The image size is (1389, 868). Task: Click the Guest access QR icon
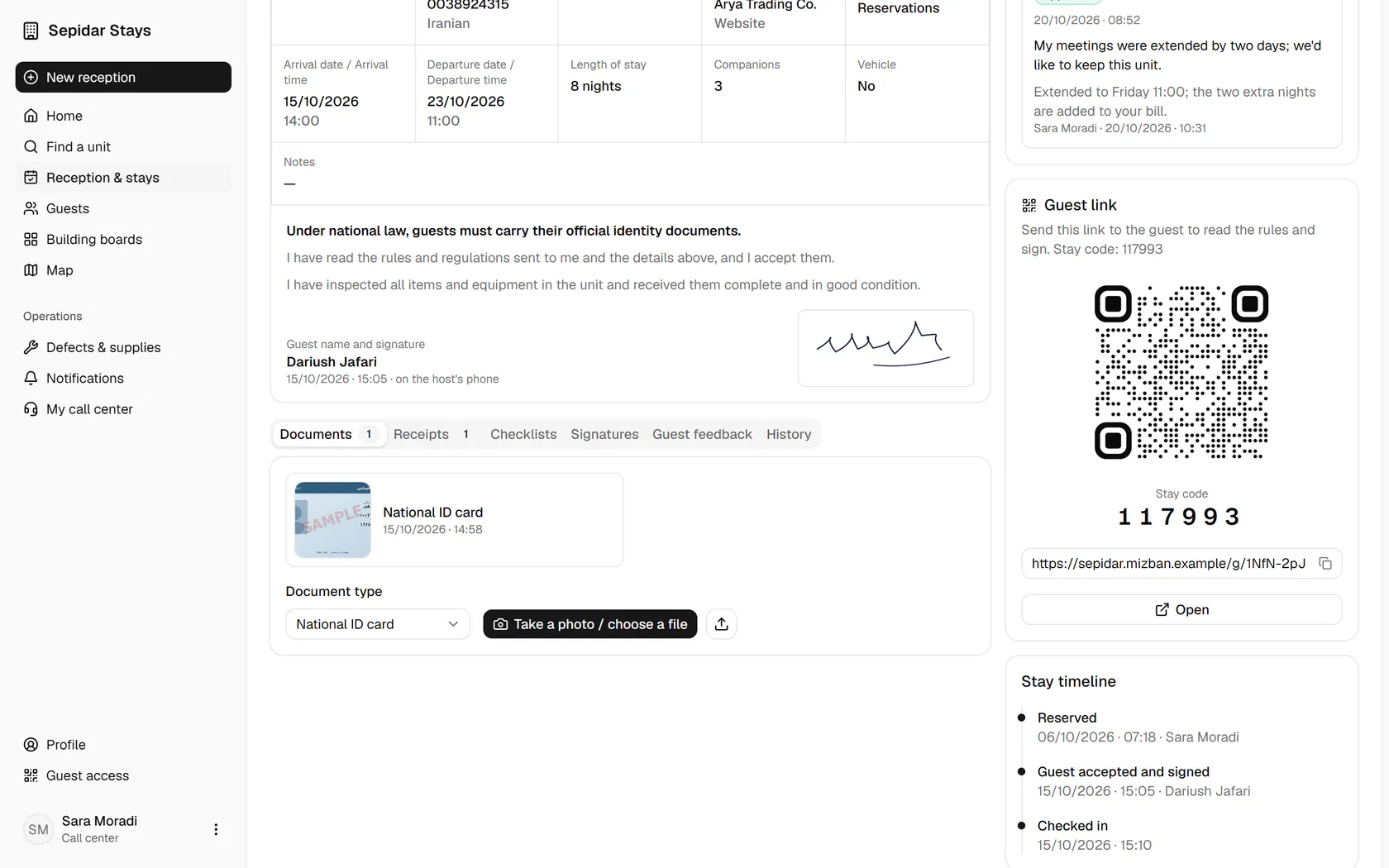pyautogui.click(x=31, y=775)
